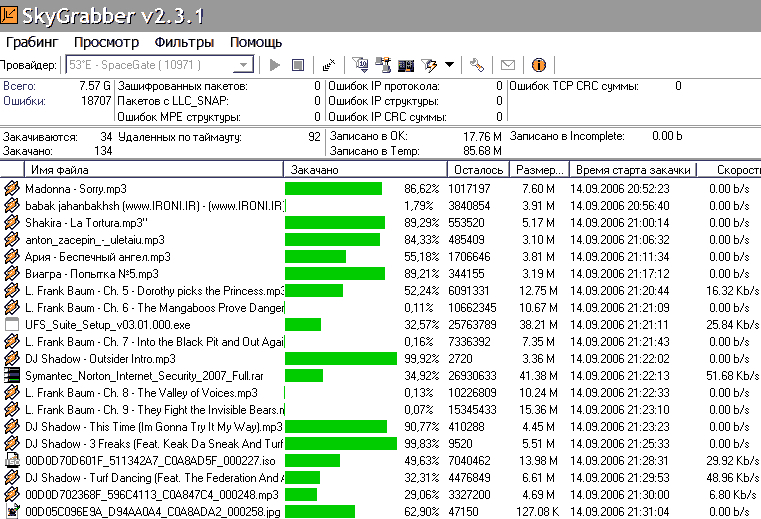Screen dimensions: 761x519
Task: Click progress bar of Shakira - La Tortura
Action: click(335, 222)
